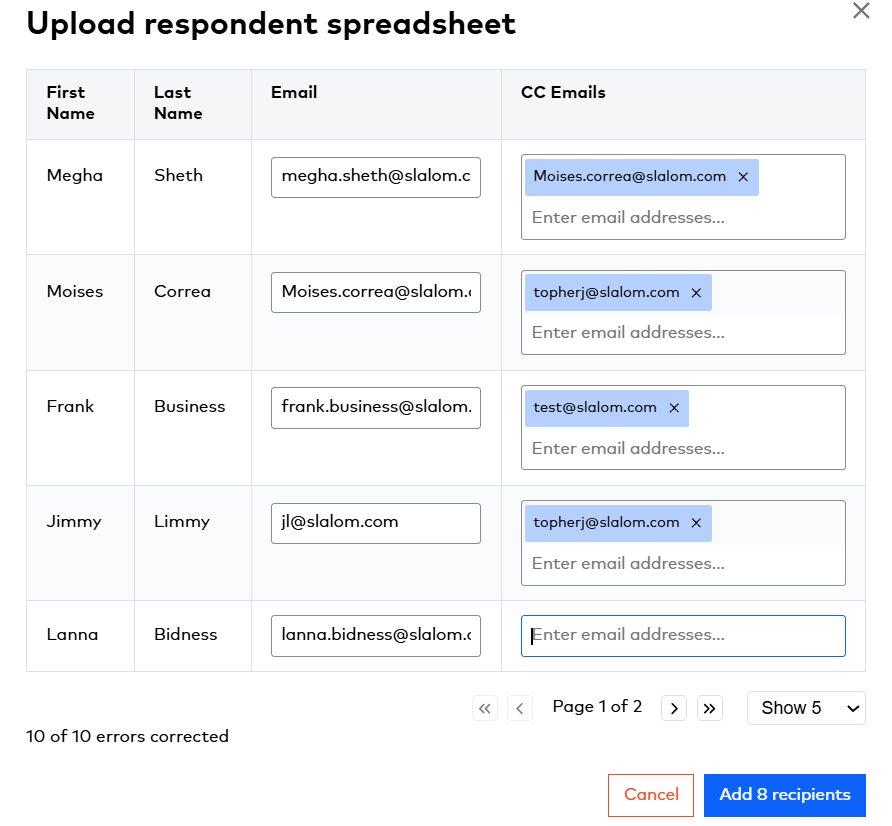Close the upload respondent spreadsheet dialog
This screenshot has height=826, width=892.
point(861,11)
